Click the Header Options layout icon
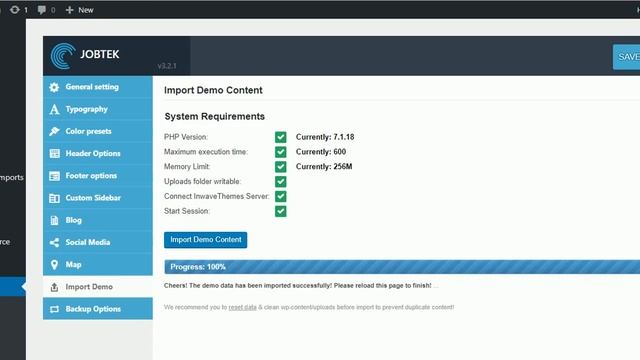640x360 pixels. click(x=54, y=153)
